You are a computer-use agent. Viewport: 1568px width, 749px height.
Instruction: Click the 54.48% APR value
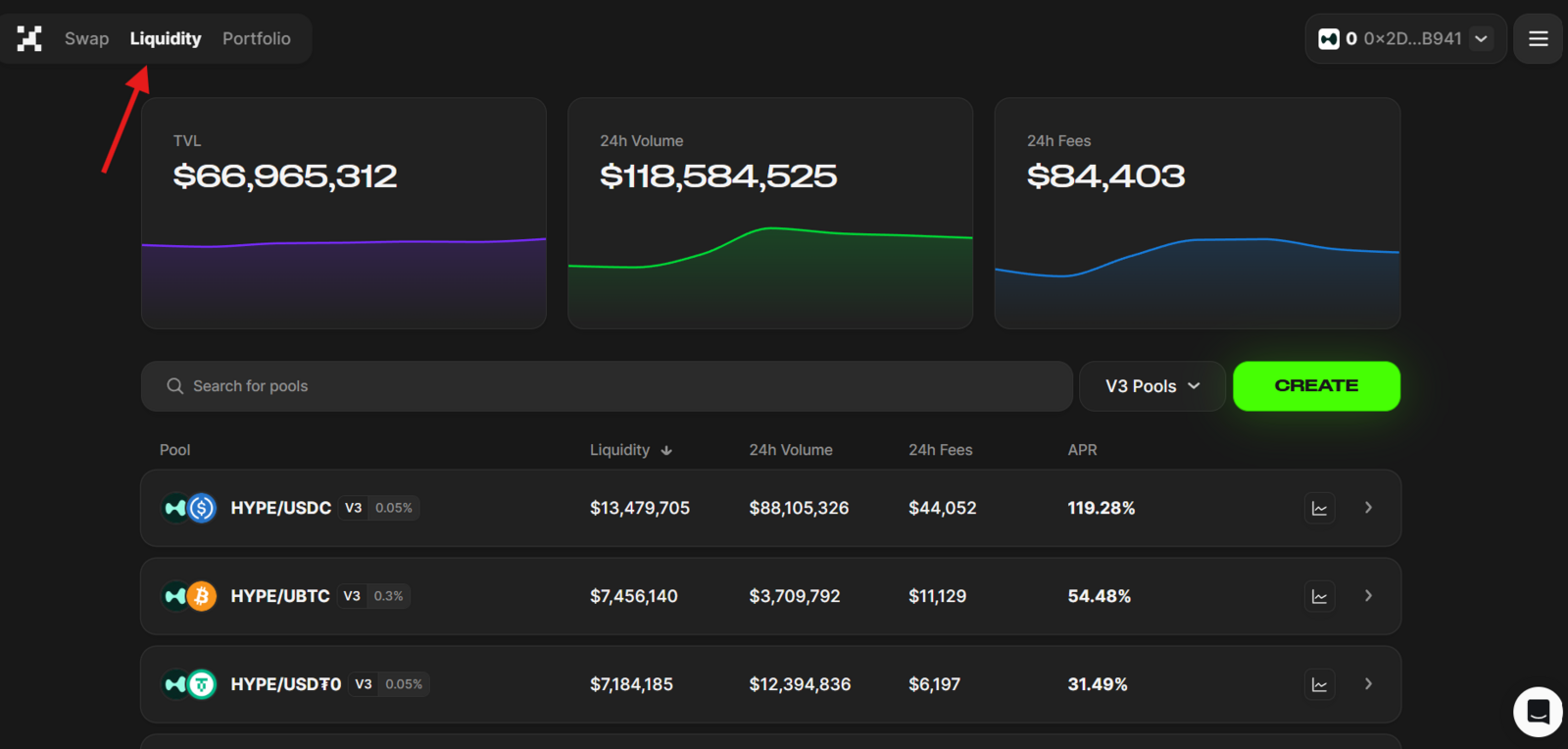tap(1100, 596)
